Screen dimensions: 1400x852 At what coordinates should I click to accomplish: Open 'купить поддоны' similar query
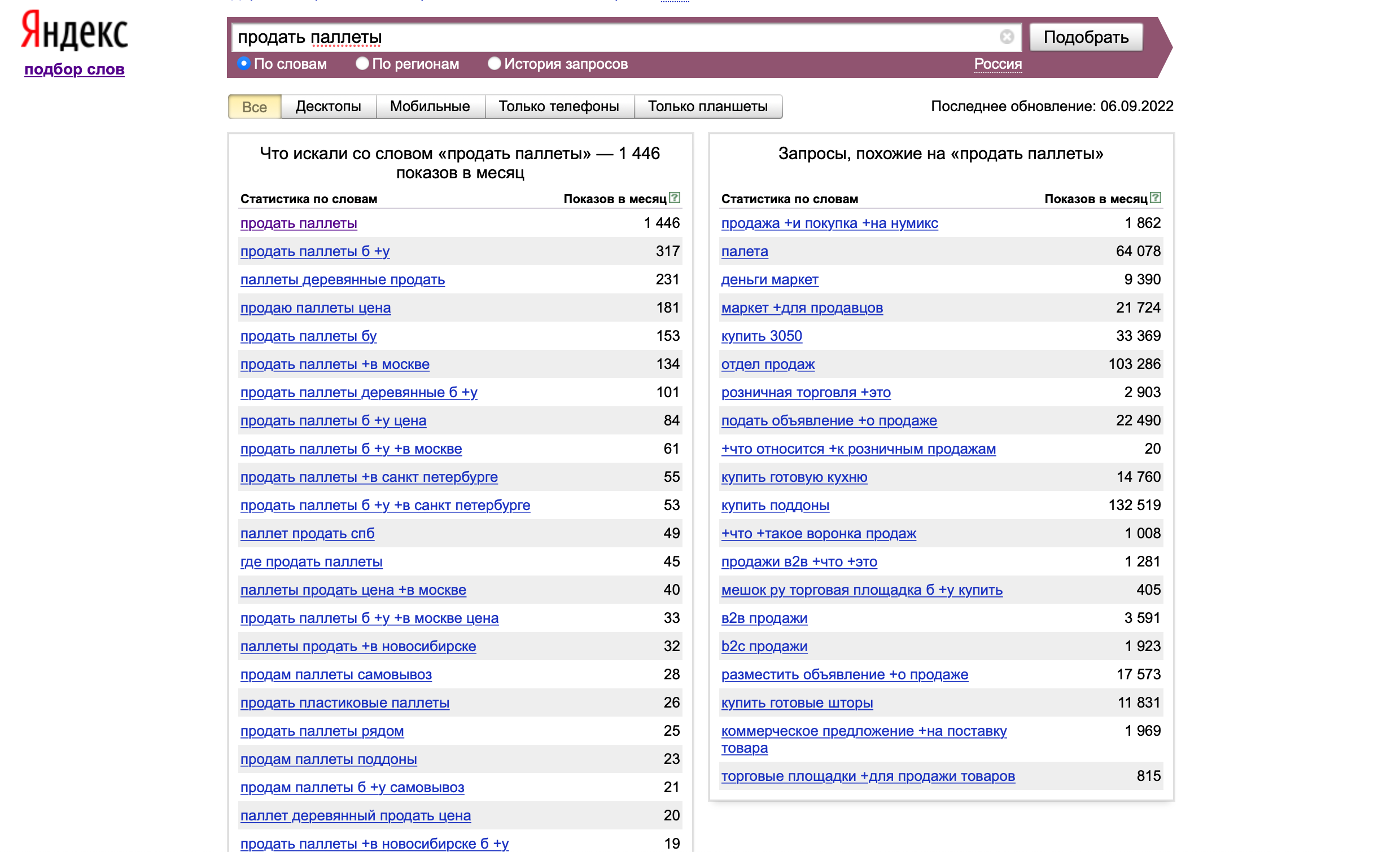(775, 506)
